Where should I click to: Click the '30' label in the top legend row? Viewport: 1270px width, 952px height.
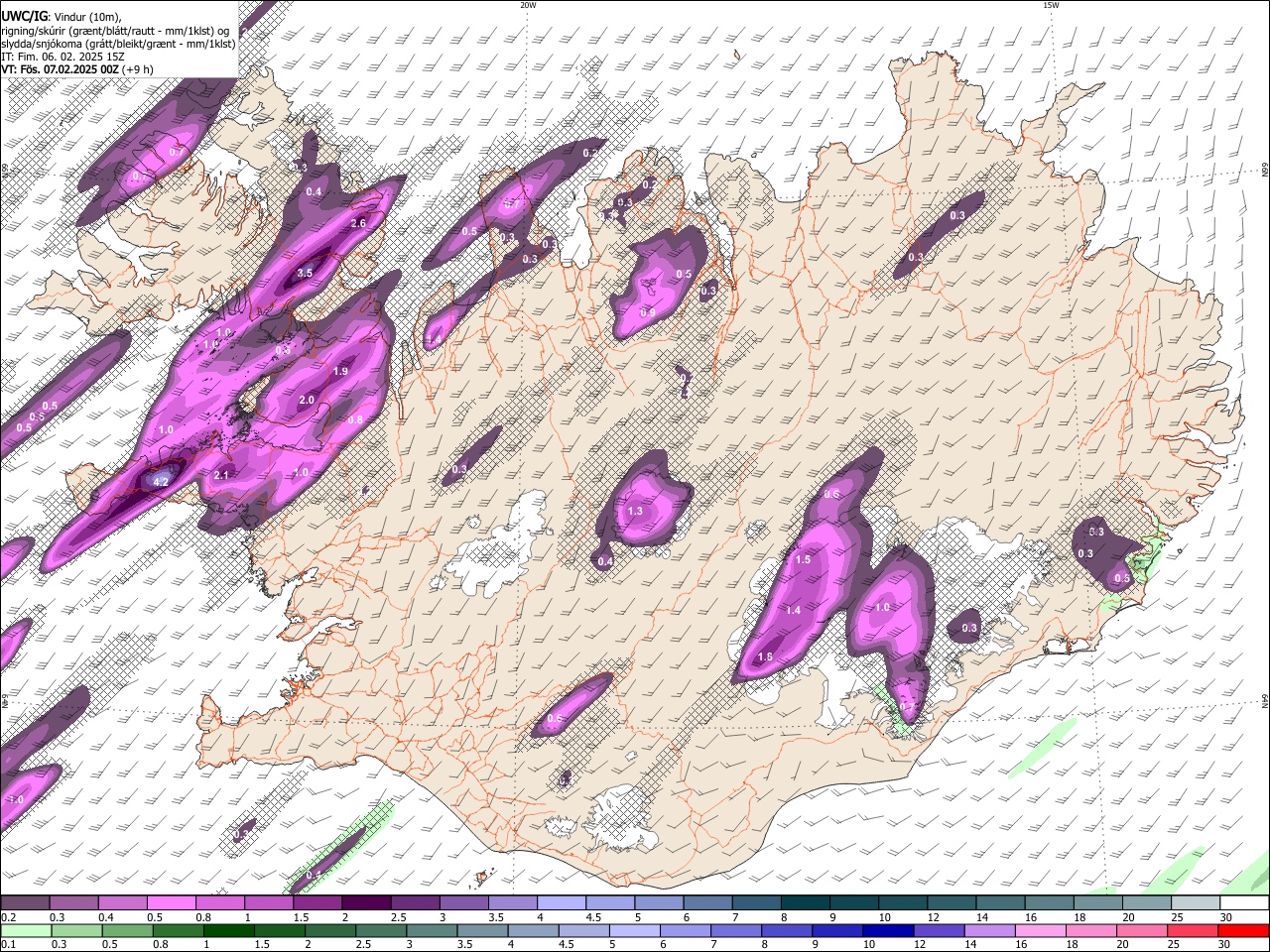click(1224, 917)
